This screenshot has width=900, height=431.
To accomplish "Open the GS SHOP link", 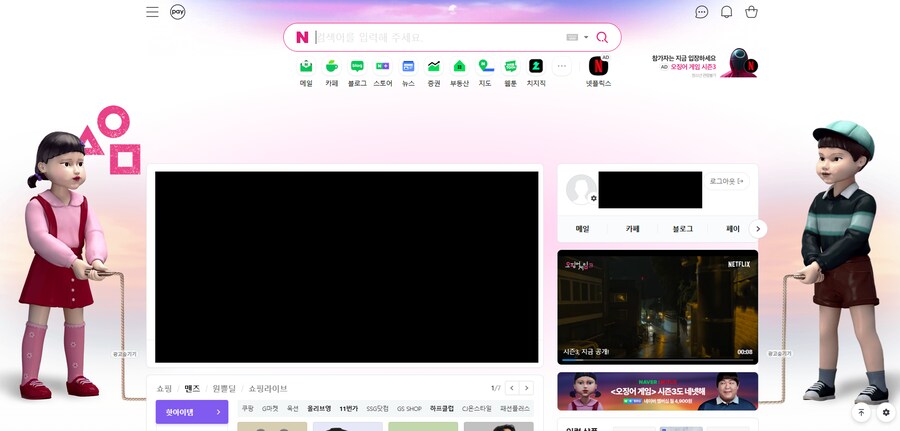I will [409, 409].
